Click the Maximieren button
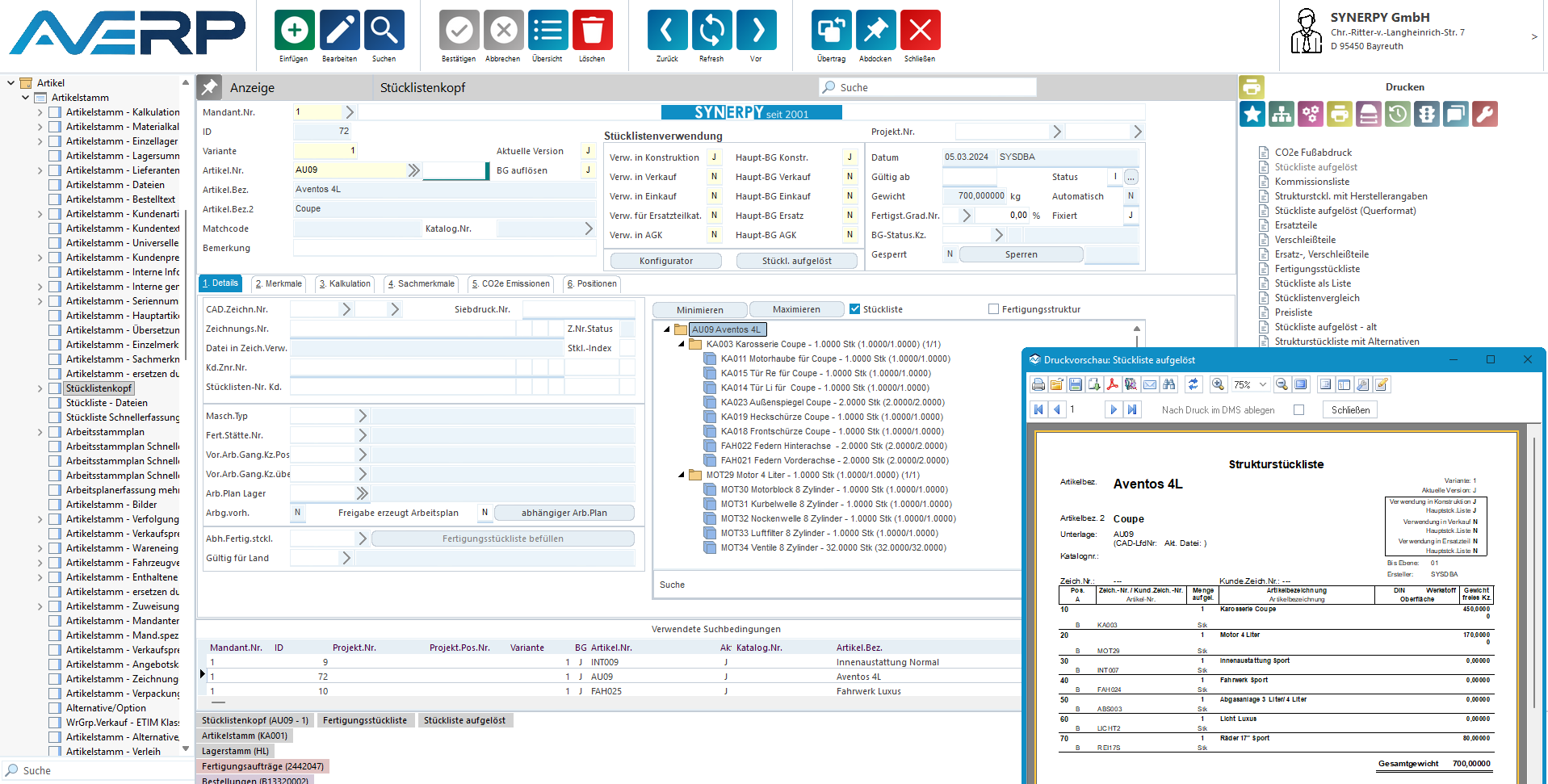Screen dimensions: 1548x784 click(x=795, y=310)
